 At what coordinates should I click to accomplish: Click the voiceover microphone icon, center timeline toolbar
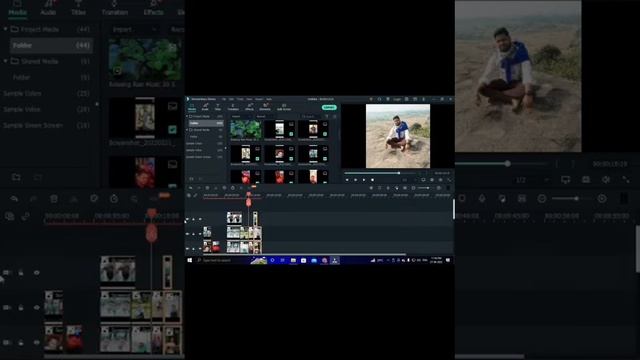(388, 188)
